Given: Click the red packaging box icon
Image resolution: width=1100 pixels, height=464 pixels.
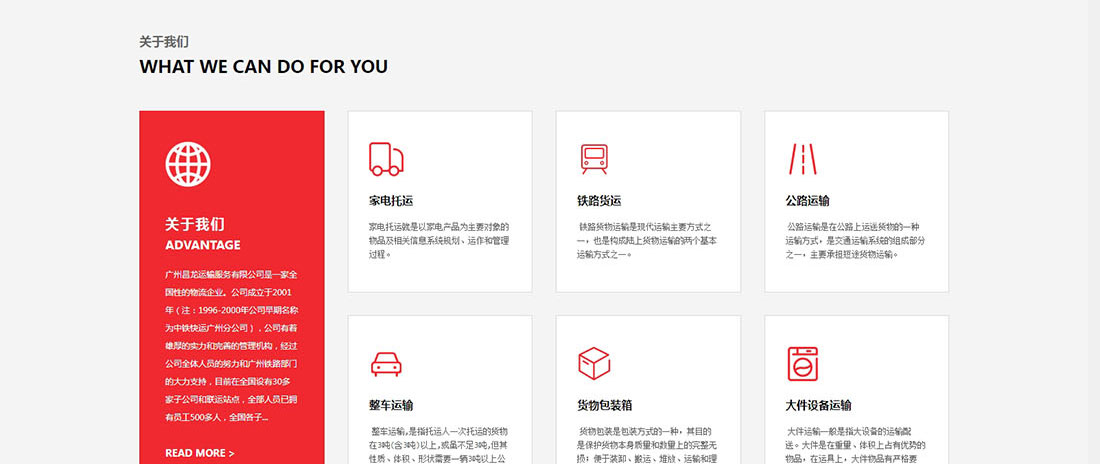Looking at the screenshot, I should (x=594, y=364).
